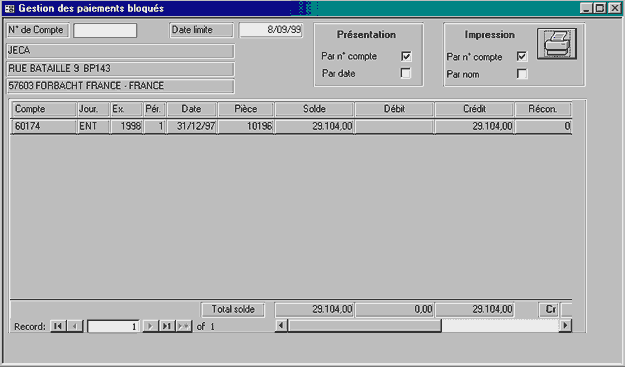Click the 'N° de Compte' label
Viewport: 625px width, 367px height.
[38, 30]
